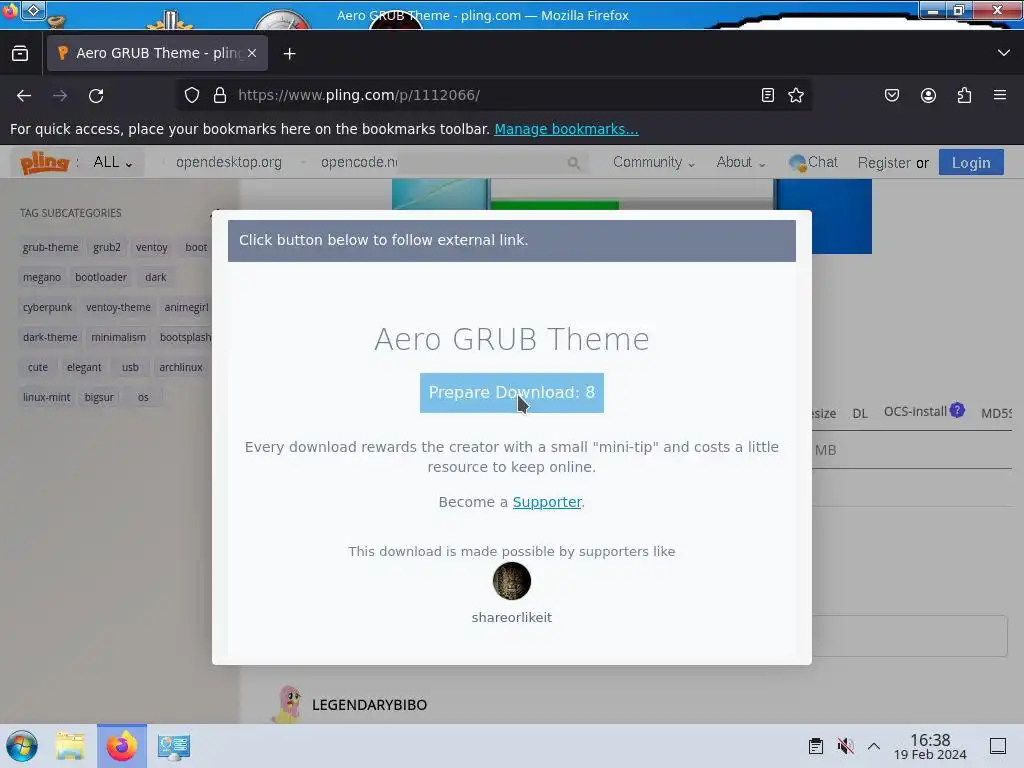
Task: Open the clipboard tray icon
Action: coord(816,746)
